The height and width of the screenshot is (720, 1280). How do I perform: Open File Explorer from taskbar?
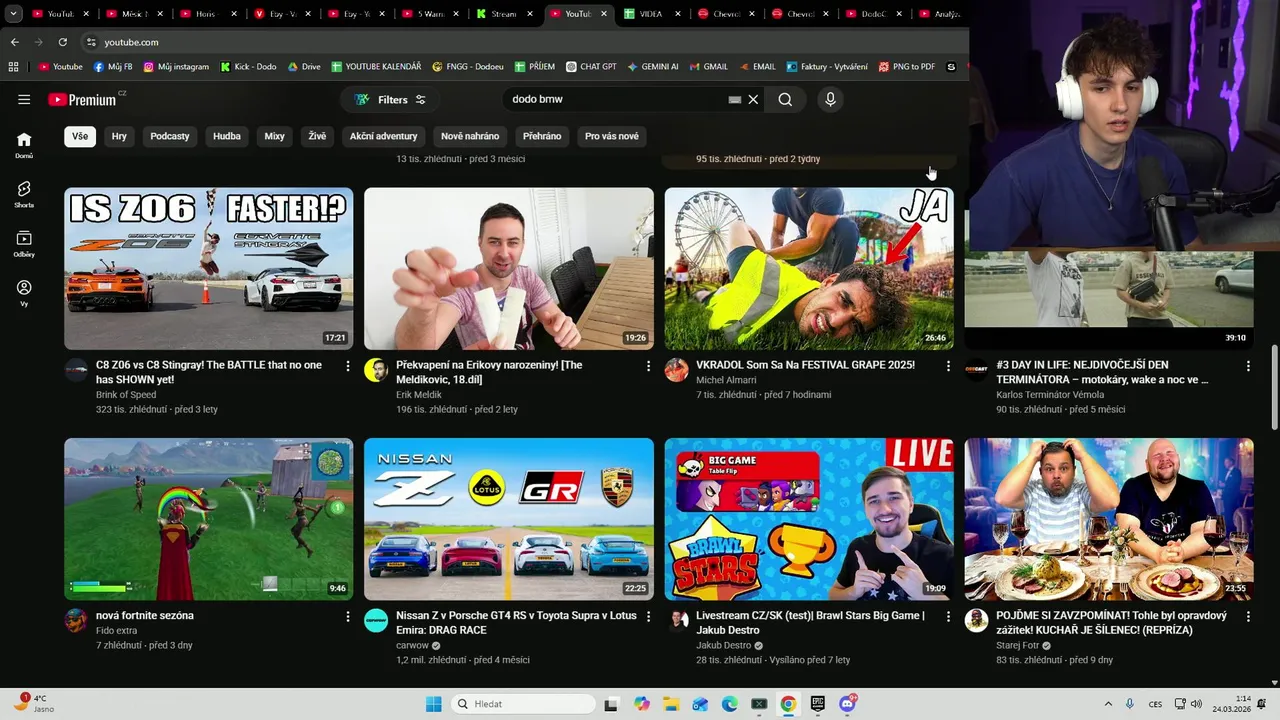[671, 704]
